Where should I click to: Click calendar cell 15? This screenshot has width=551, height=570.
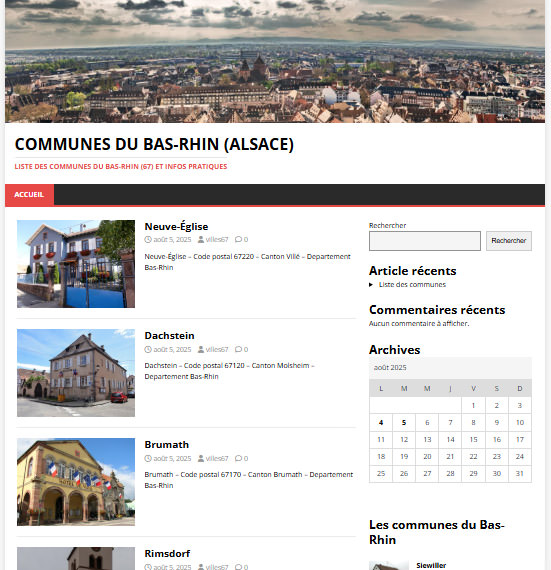473,439
